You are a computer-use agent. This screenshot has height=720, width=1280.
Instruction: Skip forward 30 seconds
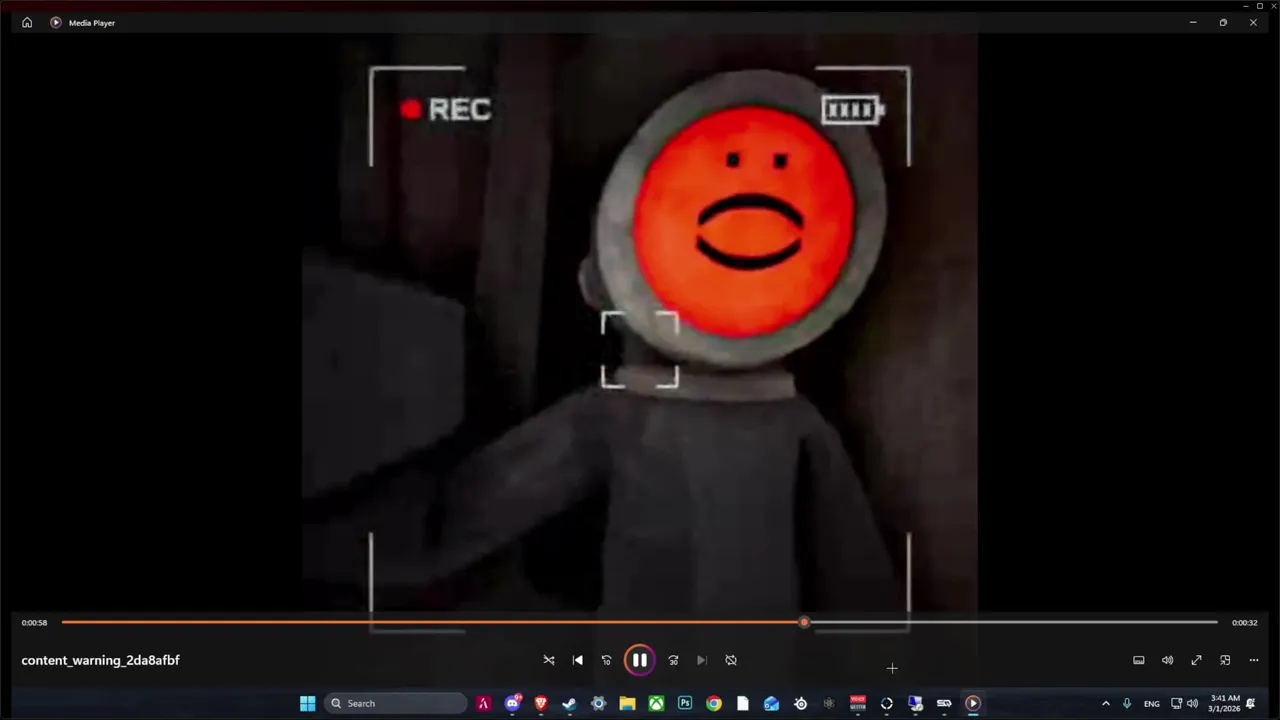point(673,660)
